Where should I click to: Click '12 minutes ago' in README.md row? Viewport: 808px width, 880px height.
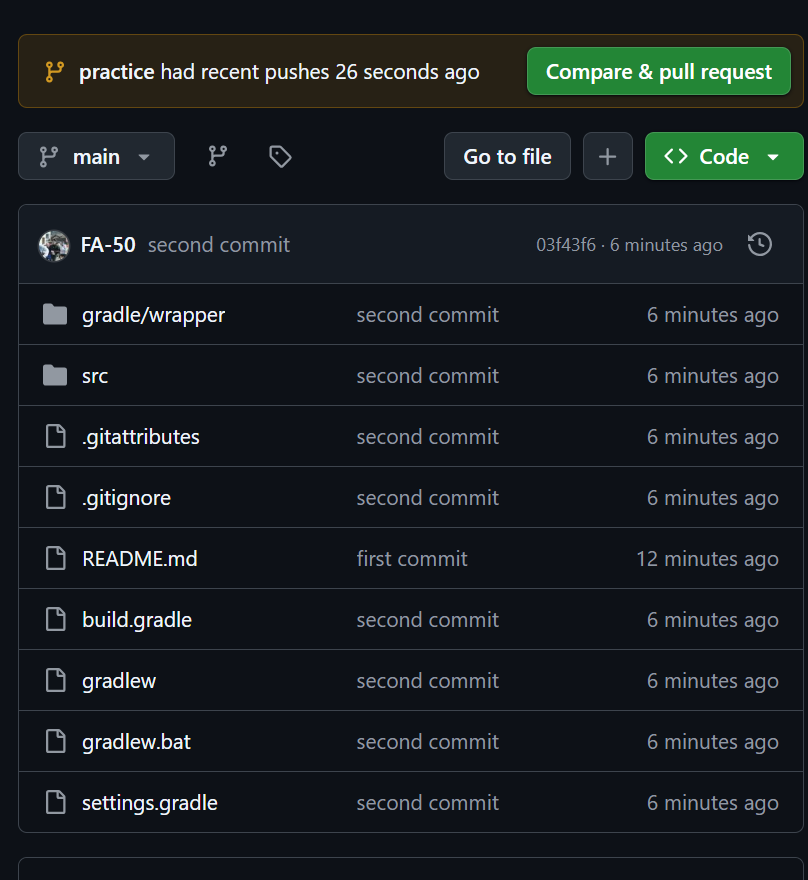point(707,559)
